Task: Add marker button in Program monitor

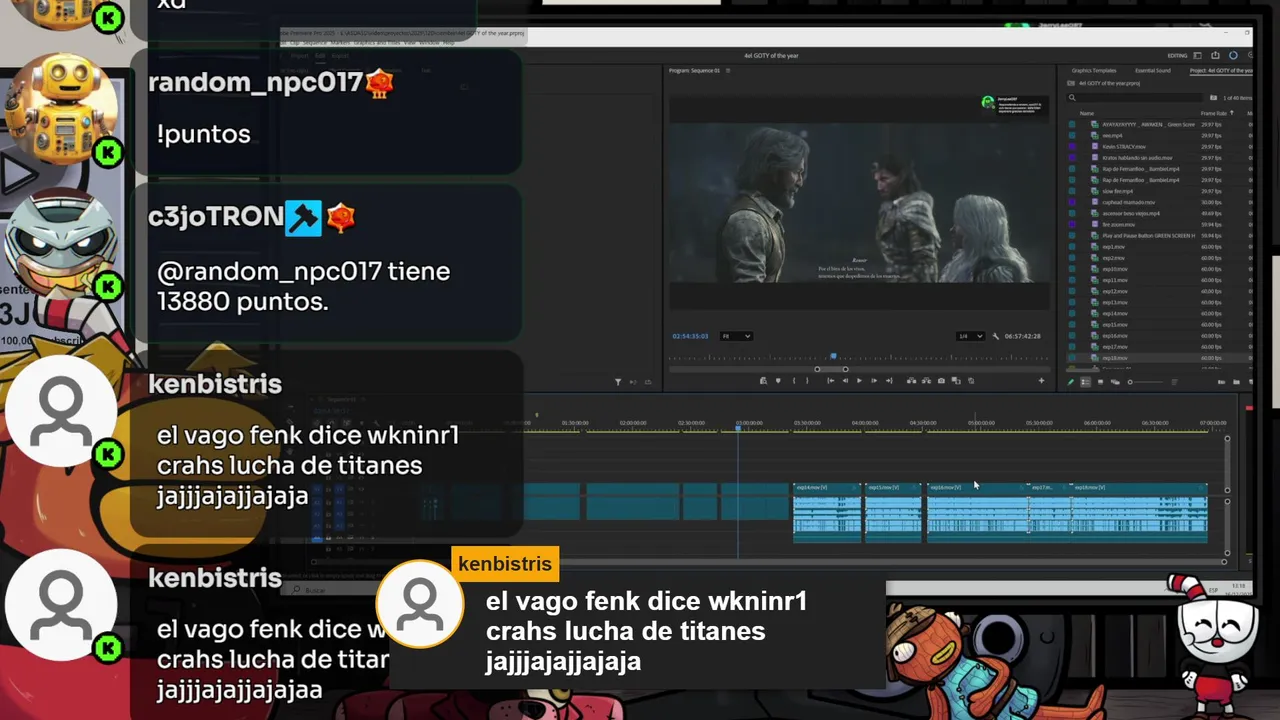Action: point(778,380)
